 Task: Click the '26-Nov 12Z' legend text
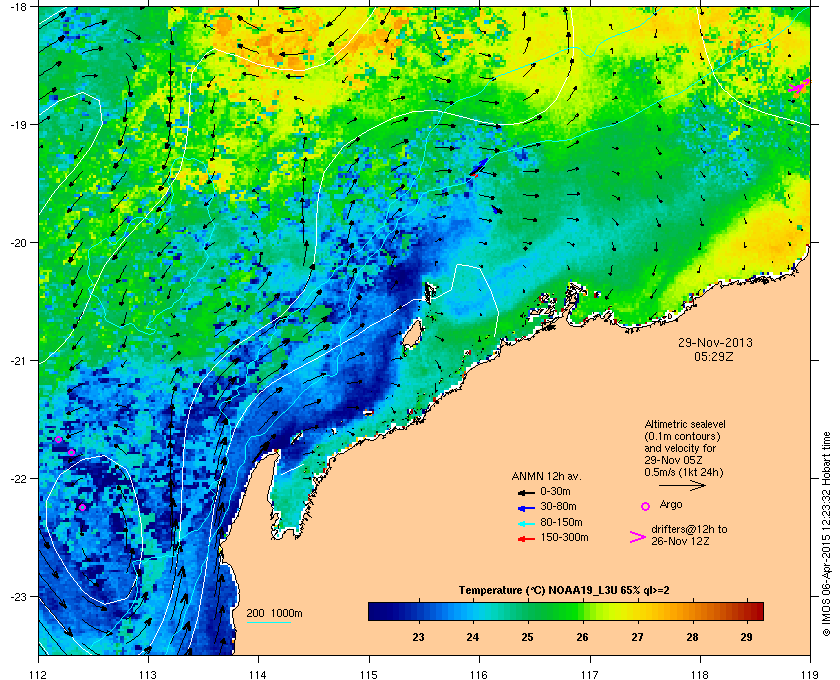680,541
